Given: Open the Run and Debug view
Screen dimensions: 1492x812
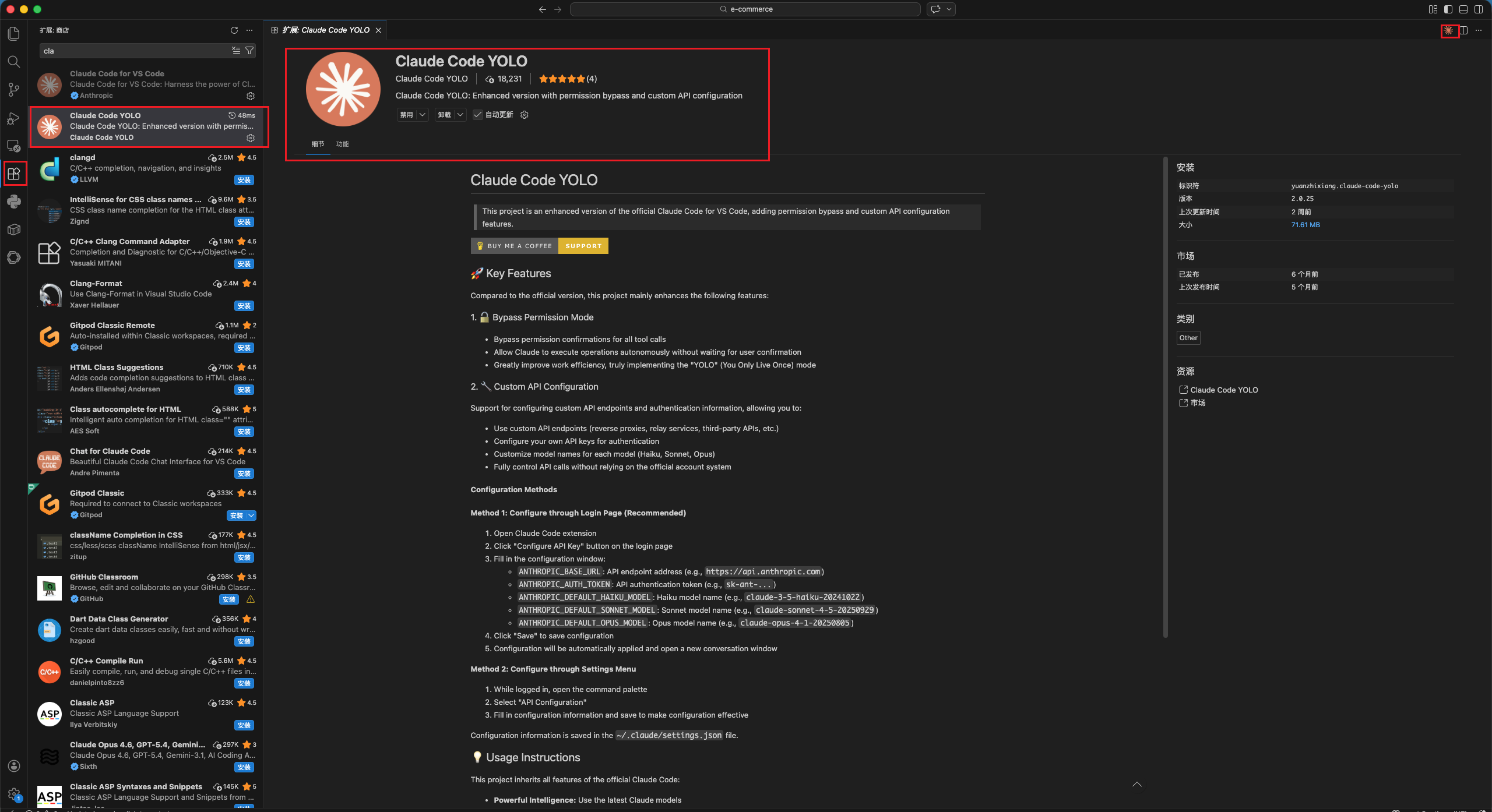Looking at the screenshot, I should (x=14, y=118).
